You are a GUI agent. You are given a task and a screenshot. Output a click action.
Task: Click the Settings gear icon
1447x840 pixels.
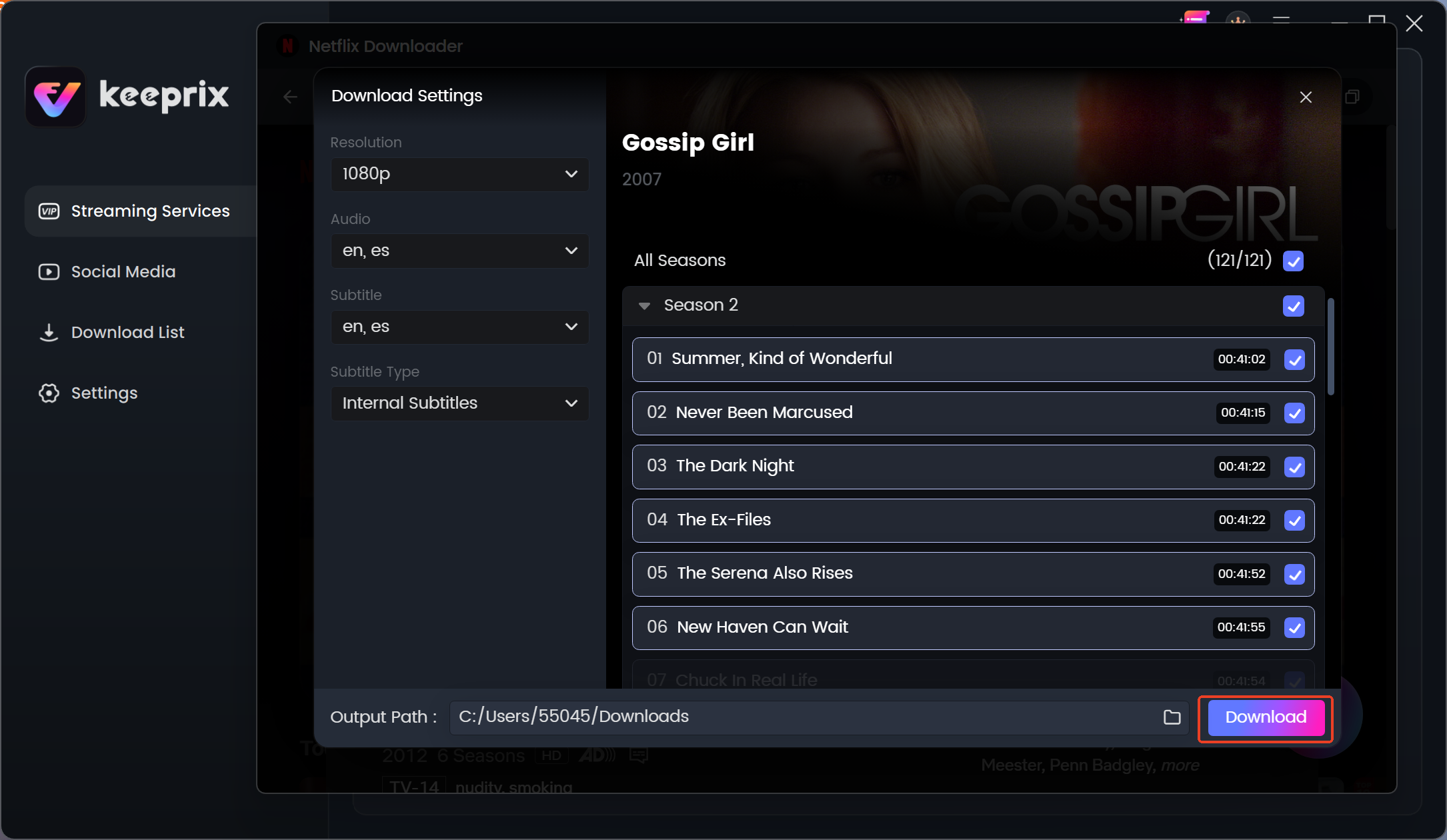pyautogui.click(x=49, y=393)
